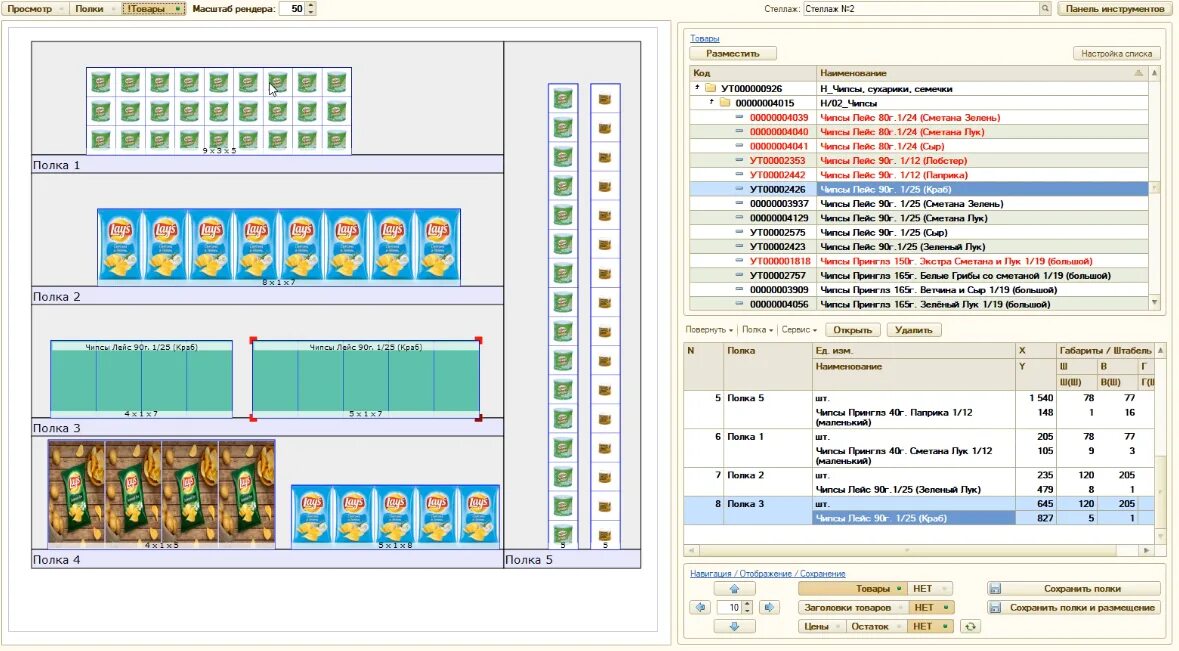1179x651 pixels.
Task: Enable the Остаток display toggle
Action: pyautogui.click(x=876, y=626)
